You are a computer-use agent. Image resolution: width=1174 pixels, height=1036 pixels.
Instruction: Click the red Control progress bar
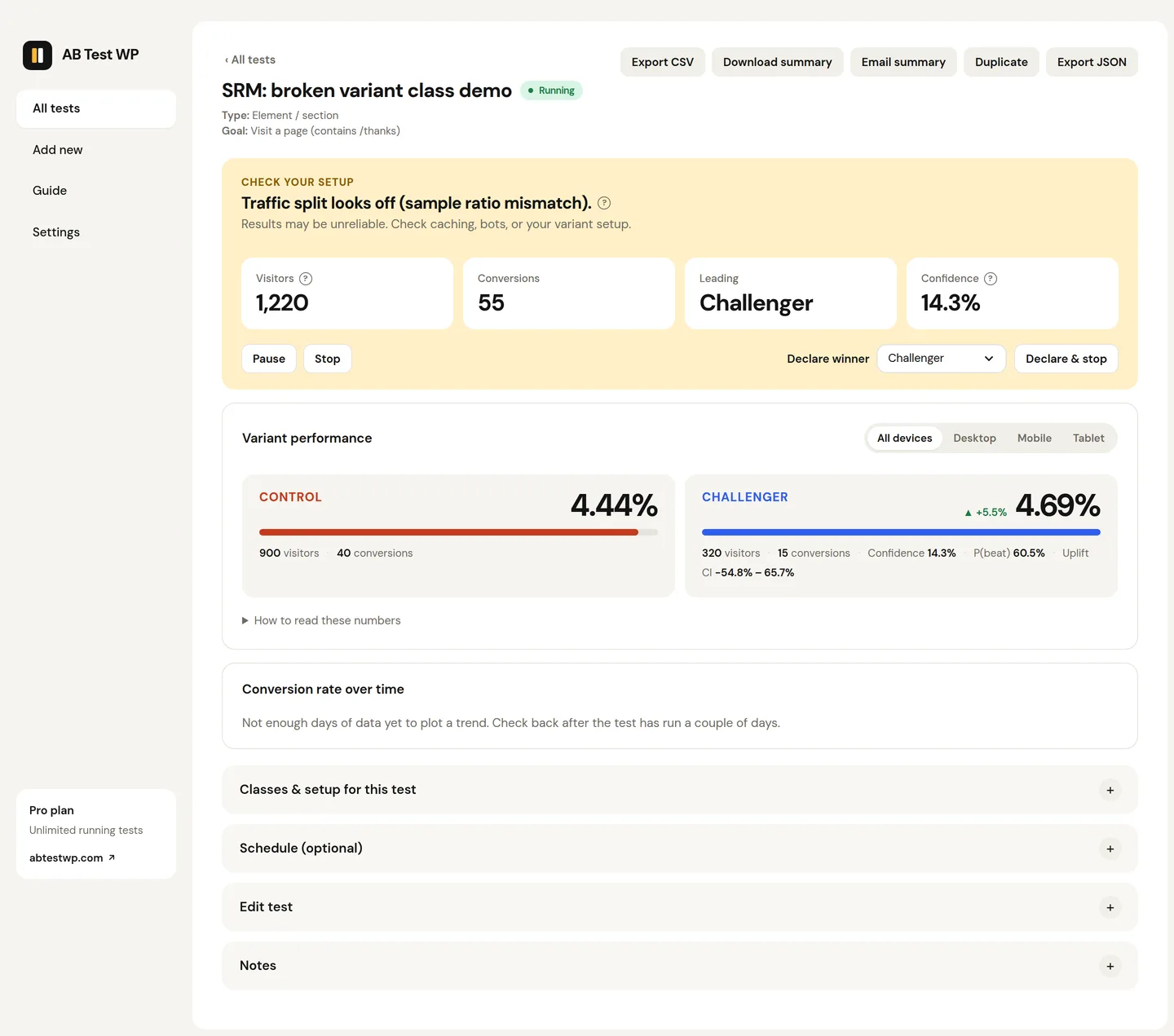pyautogui.click(x=458, y=532)
